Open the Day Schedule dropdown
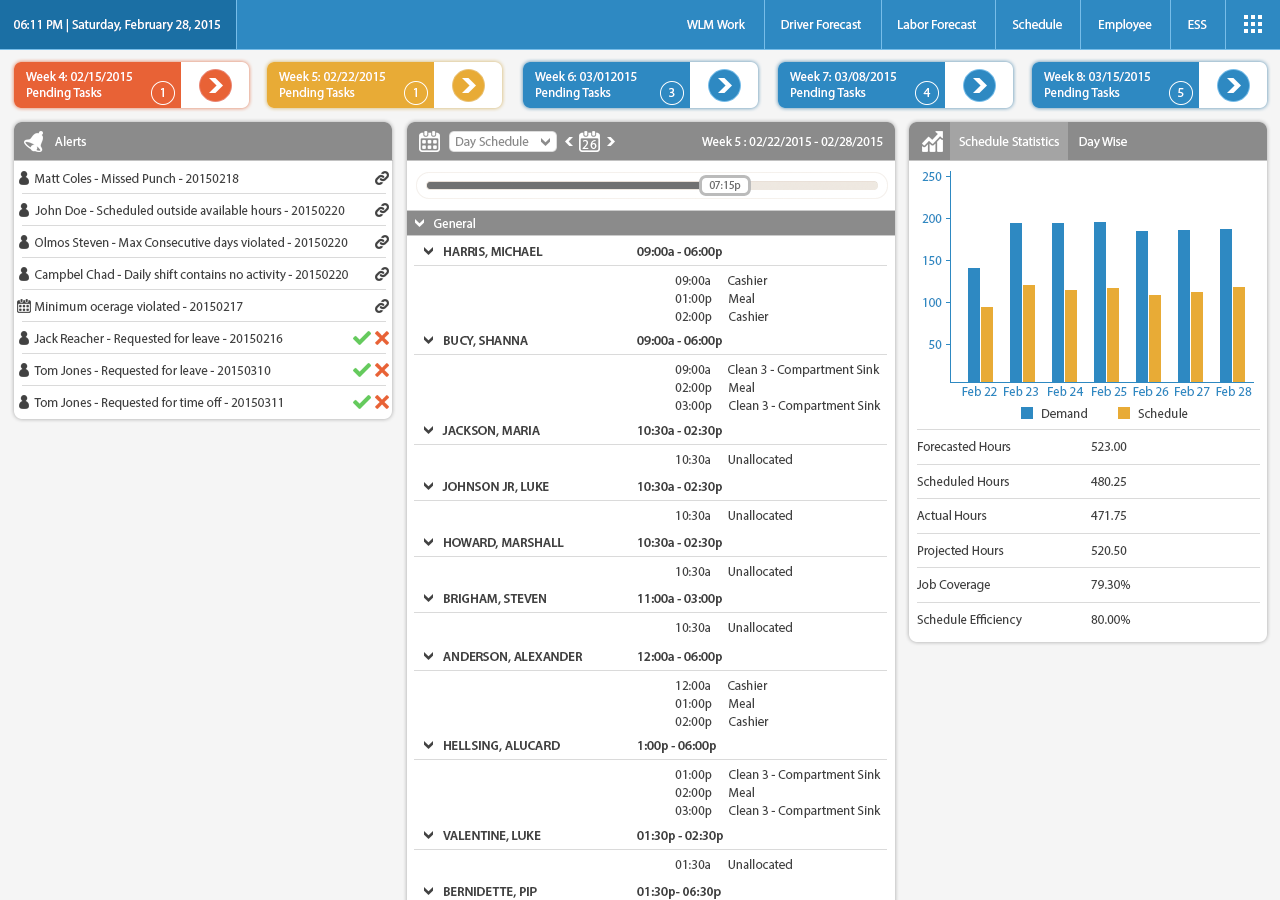Viewport: 1280px width, 900px height. click(x=502, y=142)
